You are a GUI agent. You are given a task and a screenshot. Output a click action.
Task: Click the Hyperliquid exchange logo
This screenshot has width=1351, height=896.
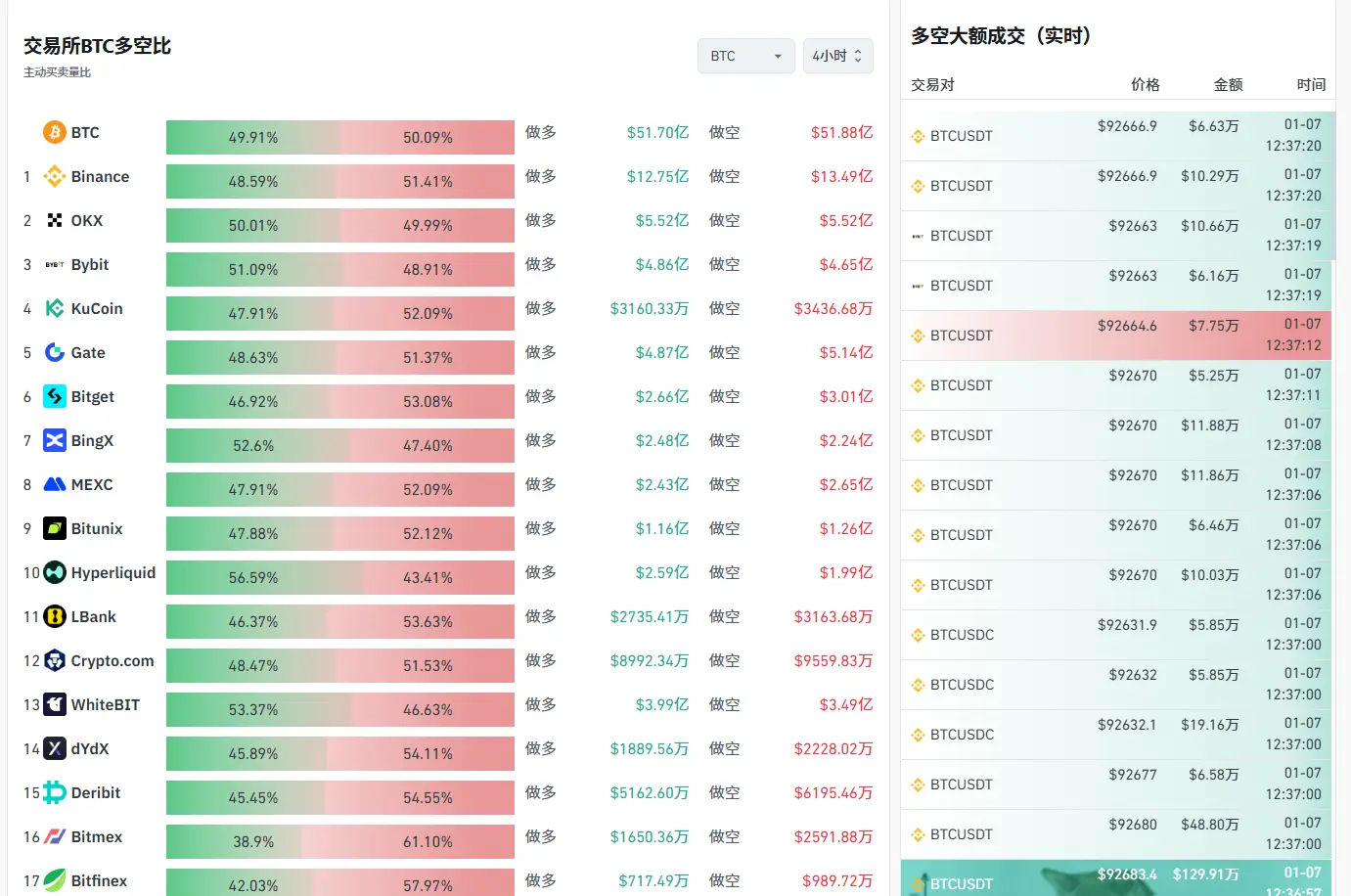[55, 572]
